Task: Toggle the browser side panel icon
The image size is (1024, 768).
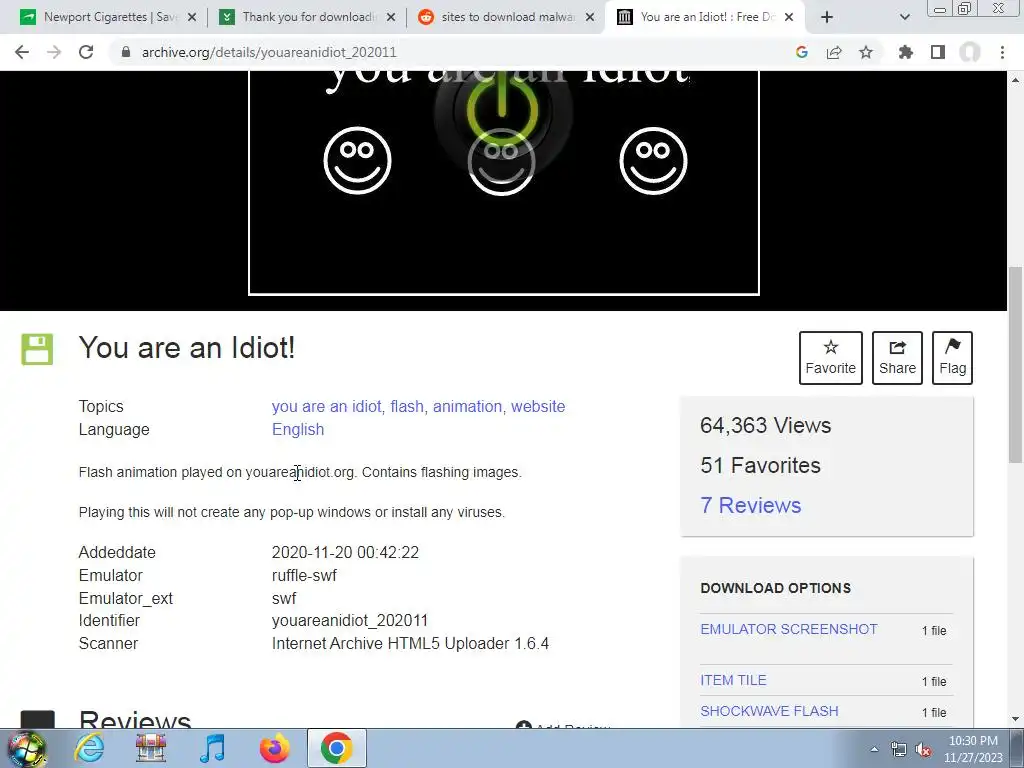Action: [x=938, y=52]
